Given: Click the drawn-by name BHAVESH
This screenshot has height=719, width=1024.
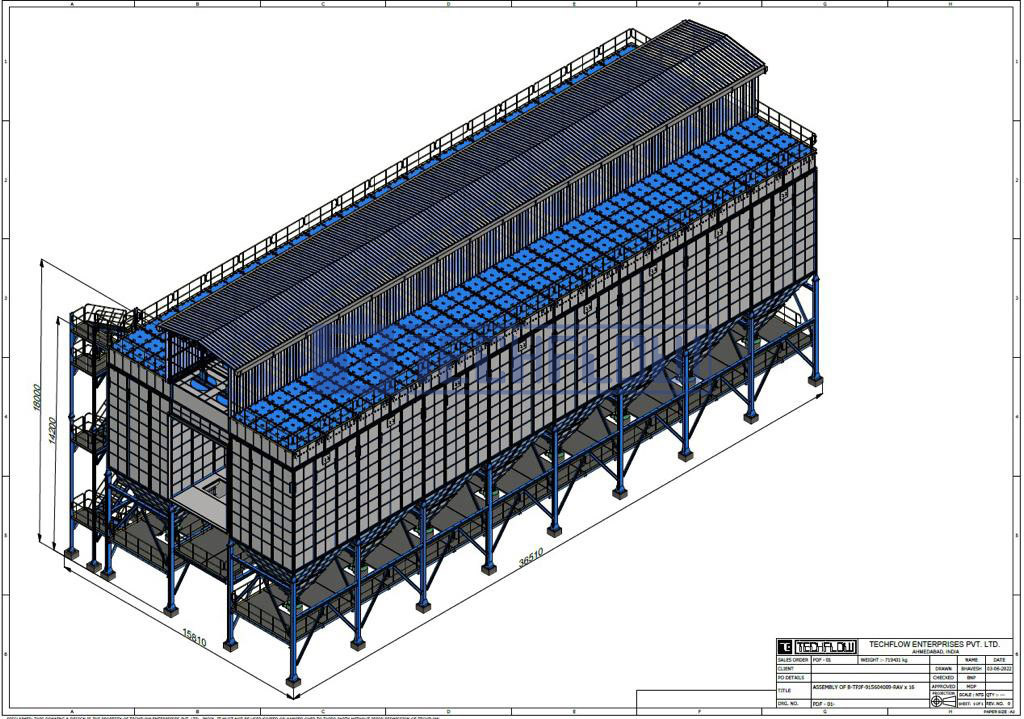Looking at the screenshot, I should point(971,669).
